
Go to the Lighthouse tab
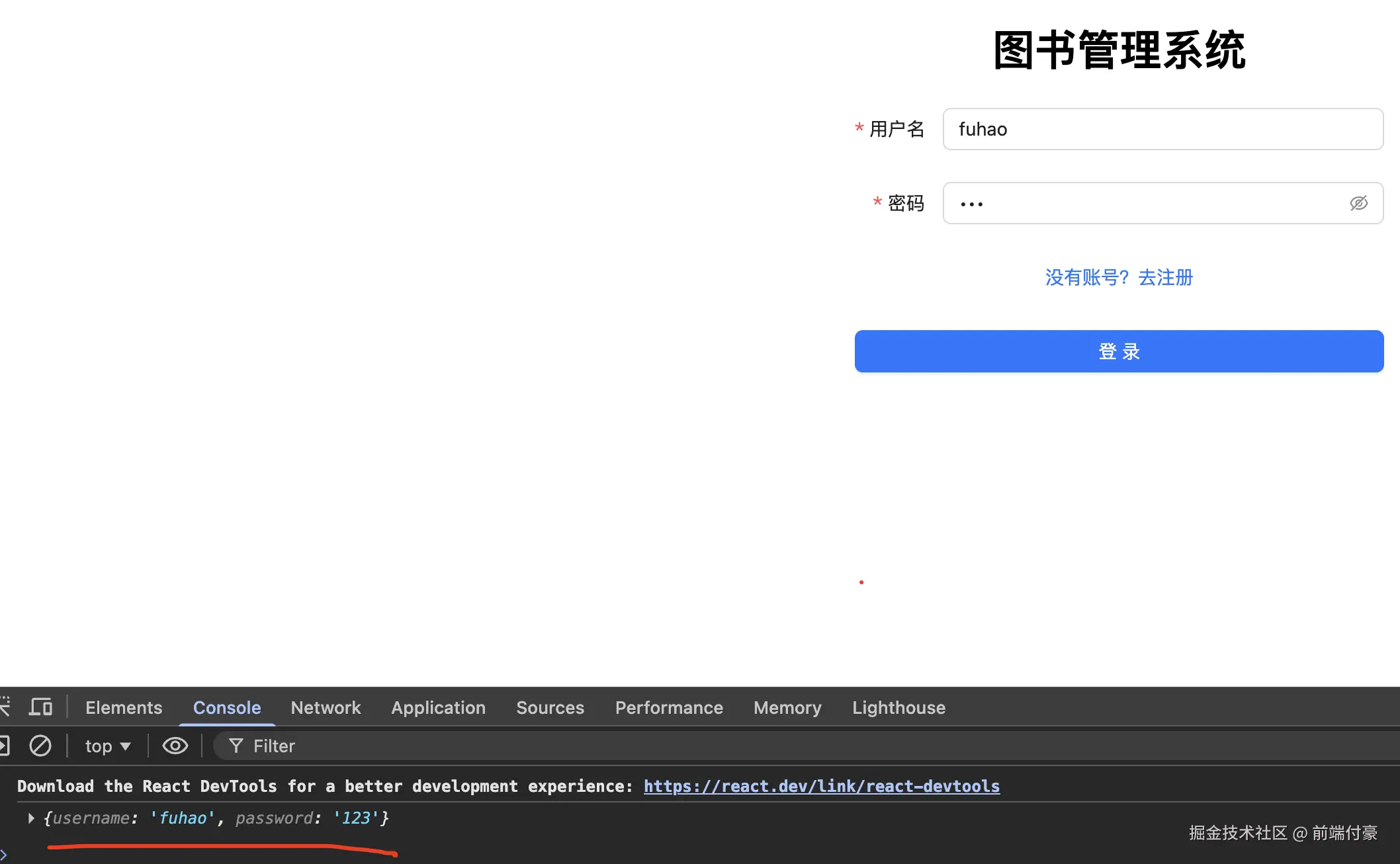pyautogui.click(x=898, y=708)
